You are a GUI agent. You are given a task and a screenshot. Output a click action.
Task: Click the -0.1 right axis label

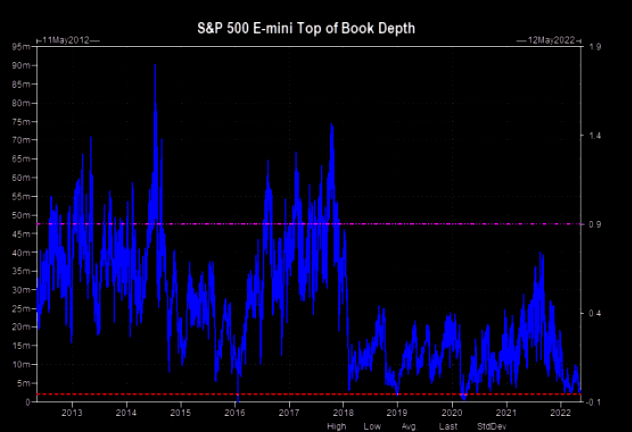(593, 403)
